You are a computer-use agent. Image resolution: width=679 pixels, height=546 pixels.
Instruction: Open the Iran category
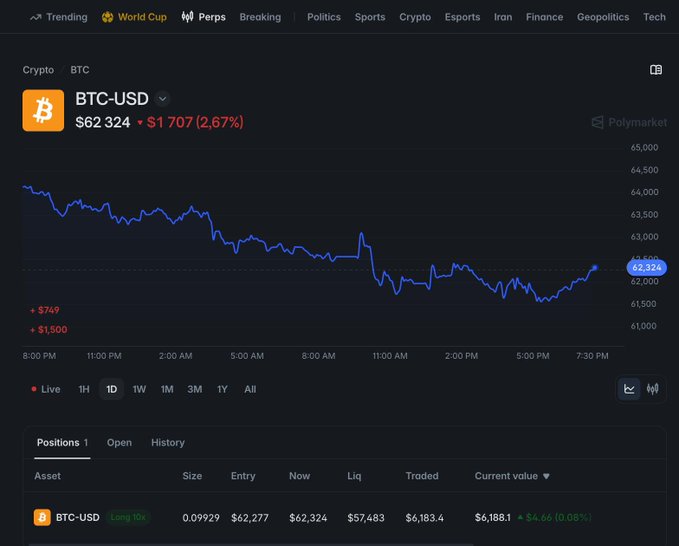(x=503, y=17)
